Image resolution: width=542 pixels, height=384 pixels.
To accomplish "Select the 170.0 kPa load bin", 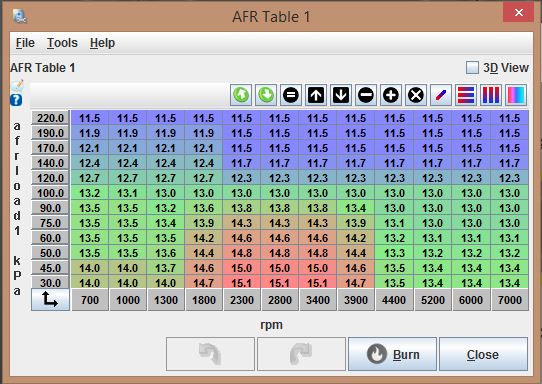I will click(x=50, y=148).
